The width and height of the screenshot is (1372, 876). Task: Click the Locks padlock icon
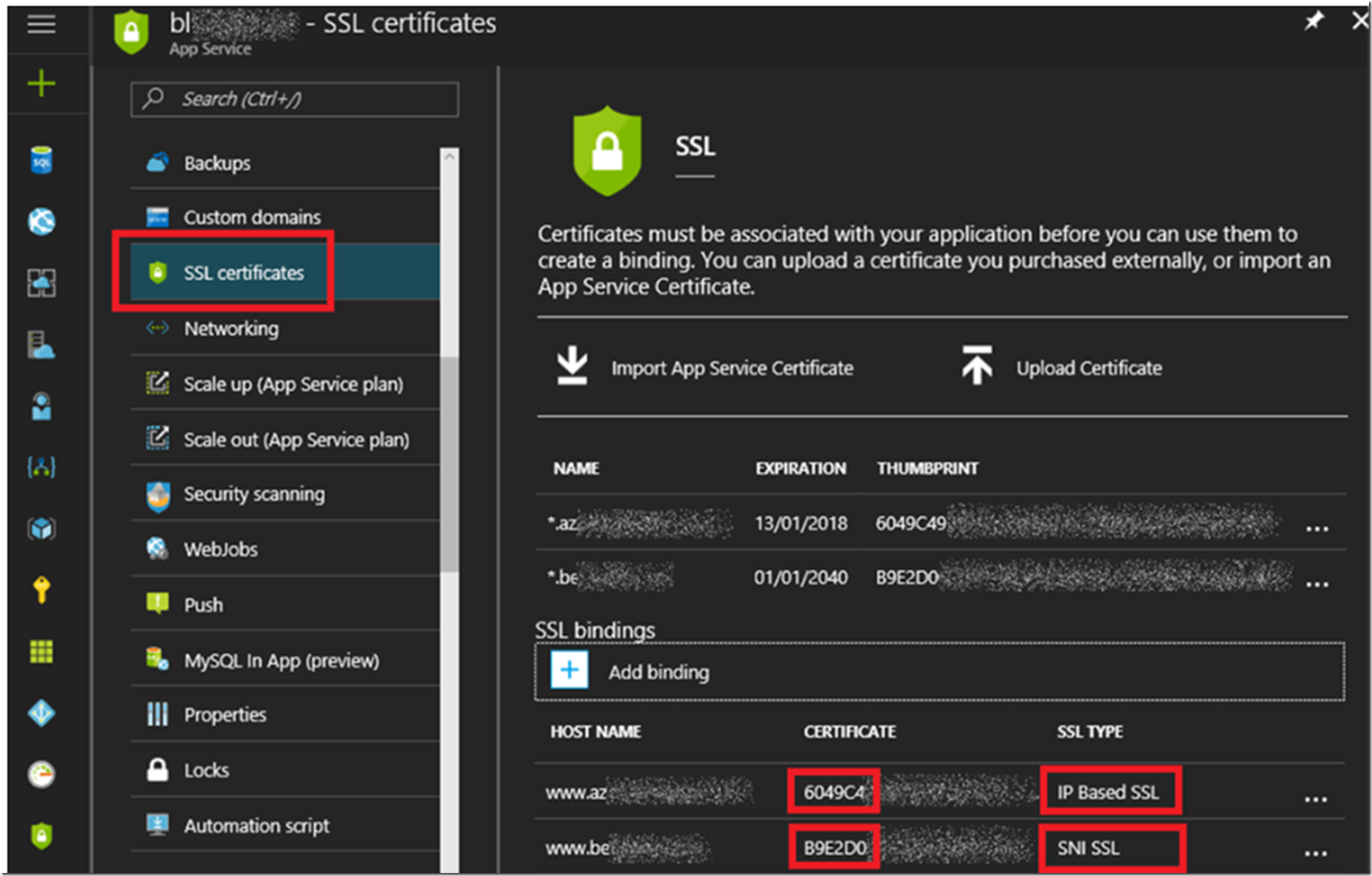pos(157,769)
